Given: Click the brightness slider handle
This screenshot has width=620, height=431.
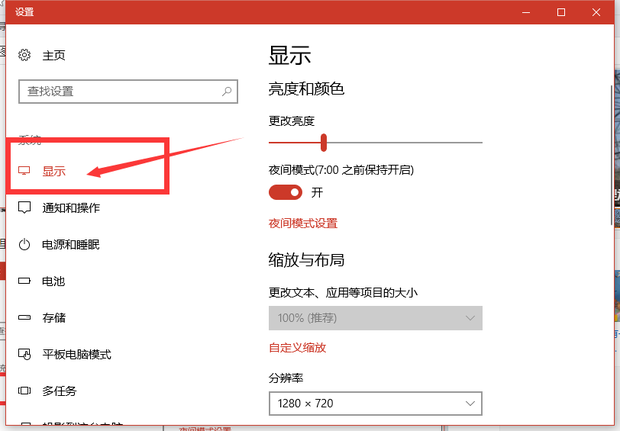Looking at the screenshot, I should (x=323, y=142).
